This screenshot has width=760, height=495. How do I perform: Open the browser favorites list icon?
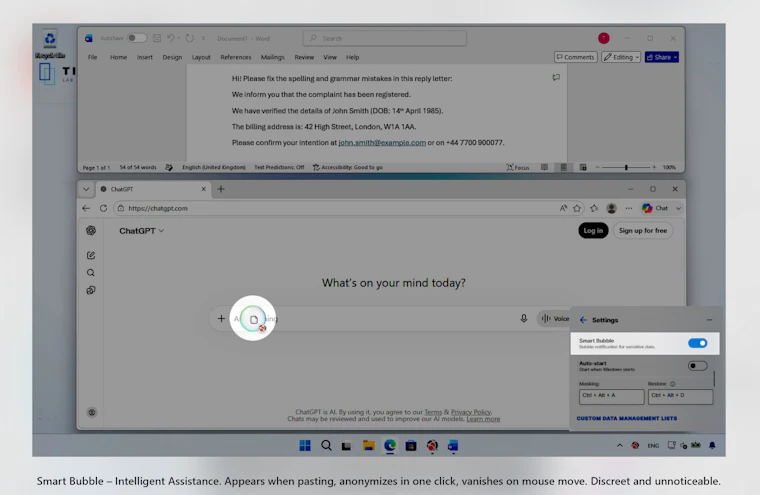594,208
